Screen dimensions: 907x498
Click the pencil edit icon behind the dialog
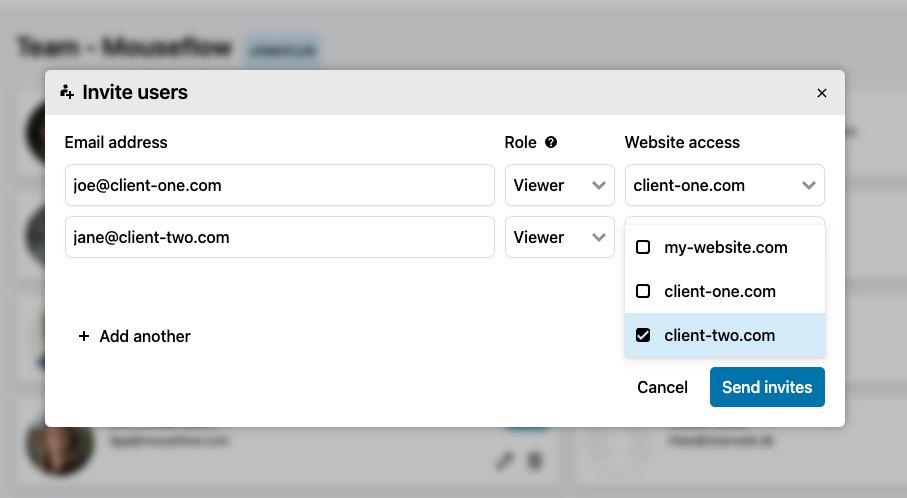(x=504, y=461)
